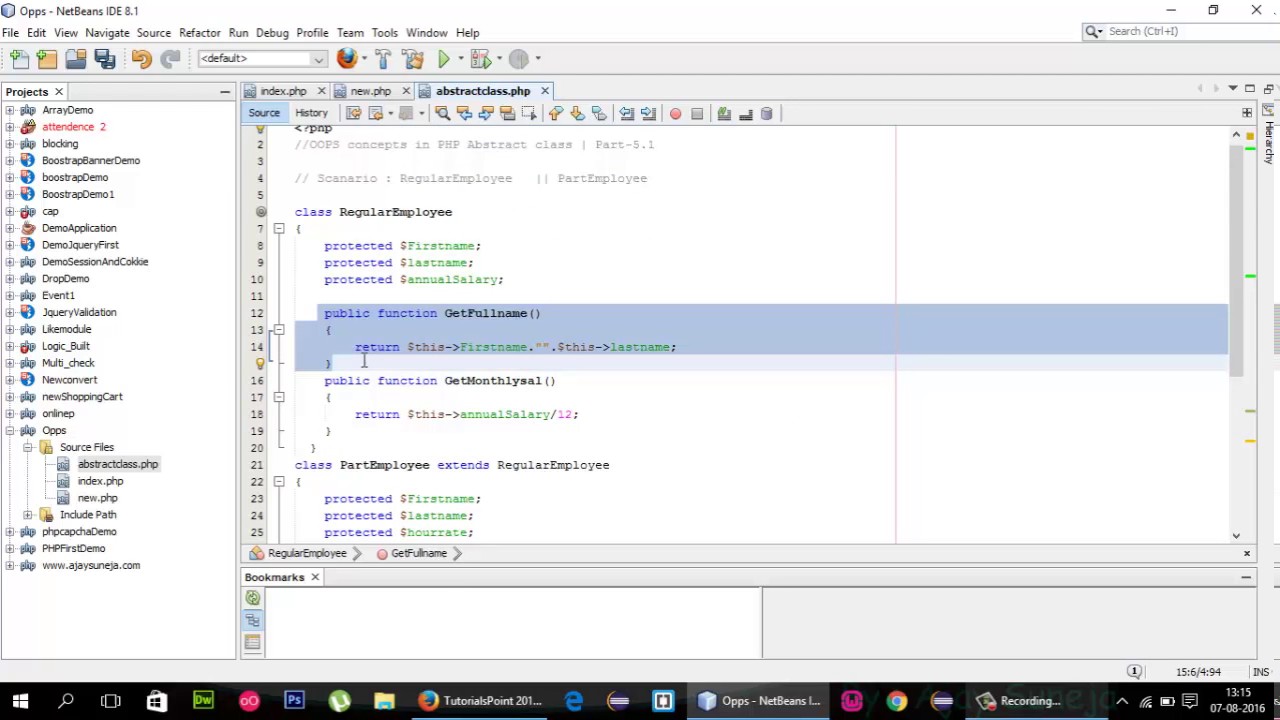Click Shift Line Right icon
The image size is (1280, 720).
click(x=647, y=114)
